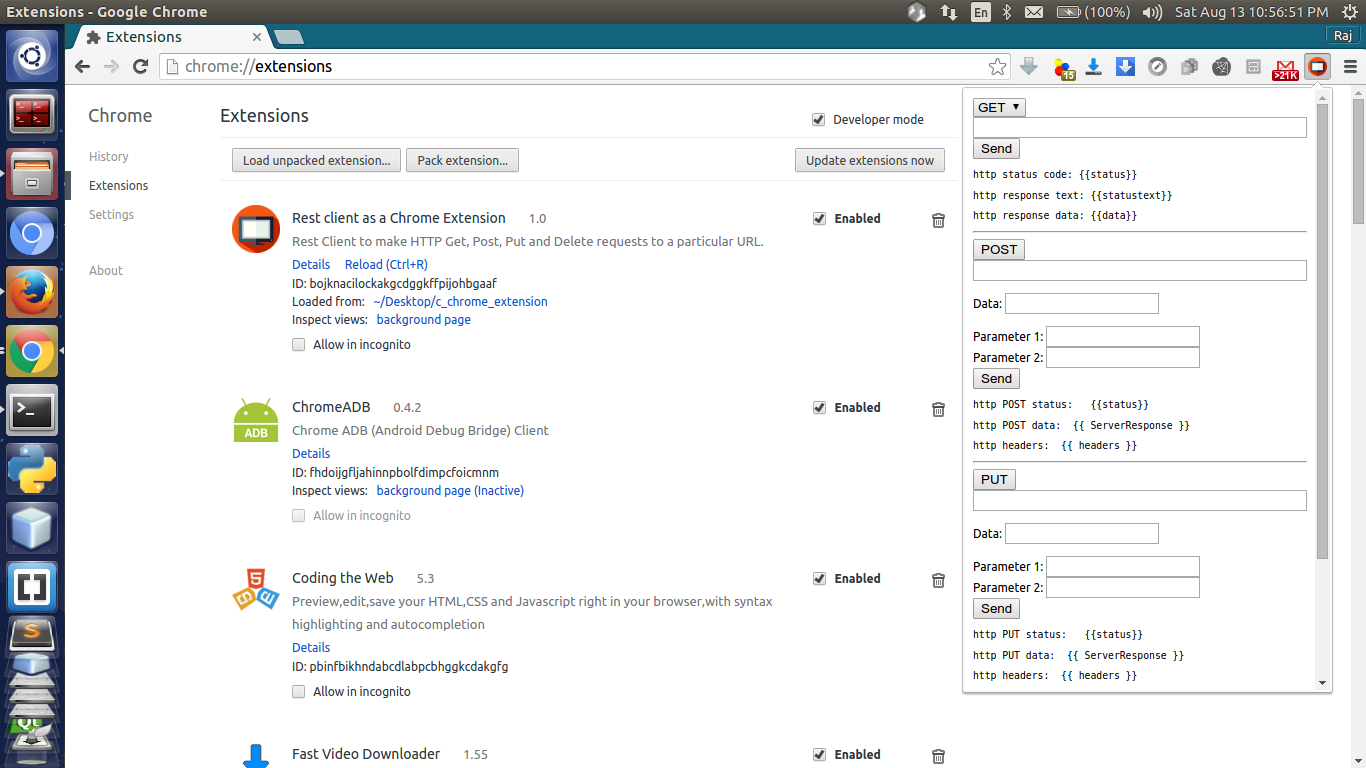Open History in the Chrome sidebar
The height and width of the screenshot is (768, 1366).
coord(109,157)
